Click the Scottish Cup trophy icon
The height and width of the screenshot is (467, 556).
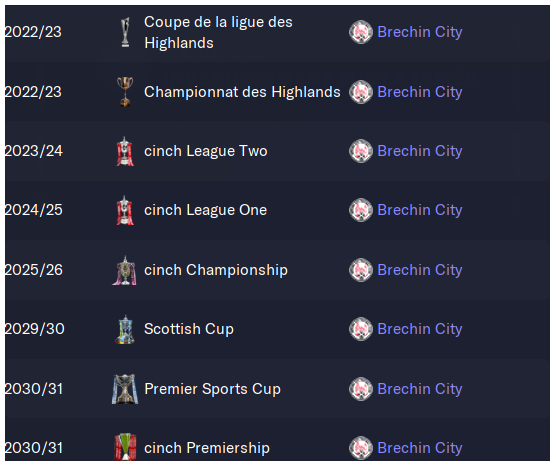(x=125, y=329)
